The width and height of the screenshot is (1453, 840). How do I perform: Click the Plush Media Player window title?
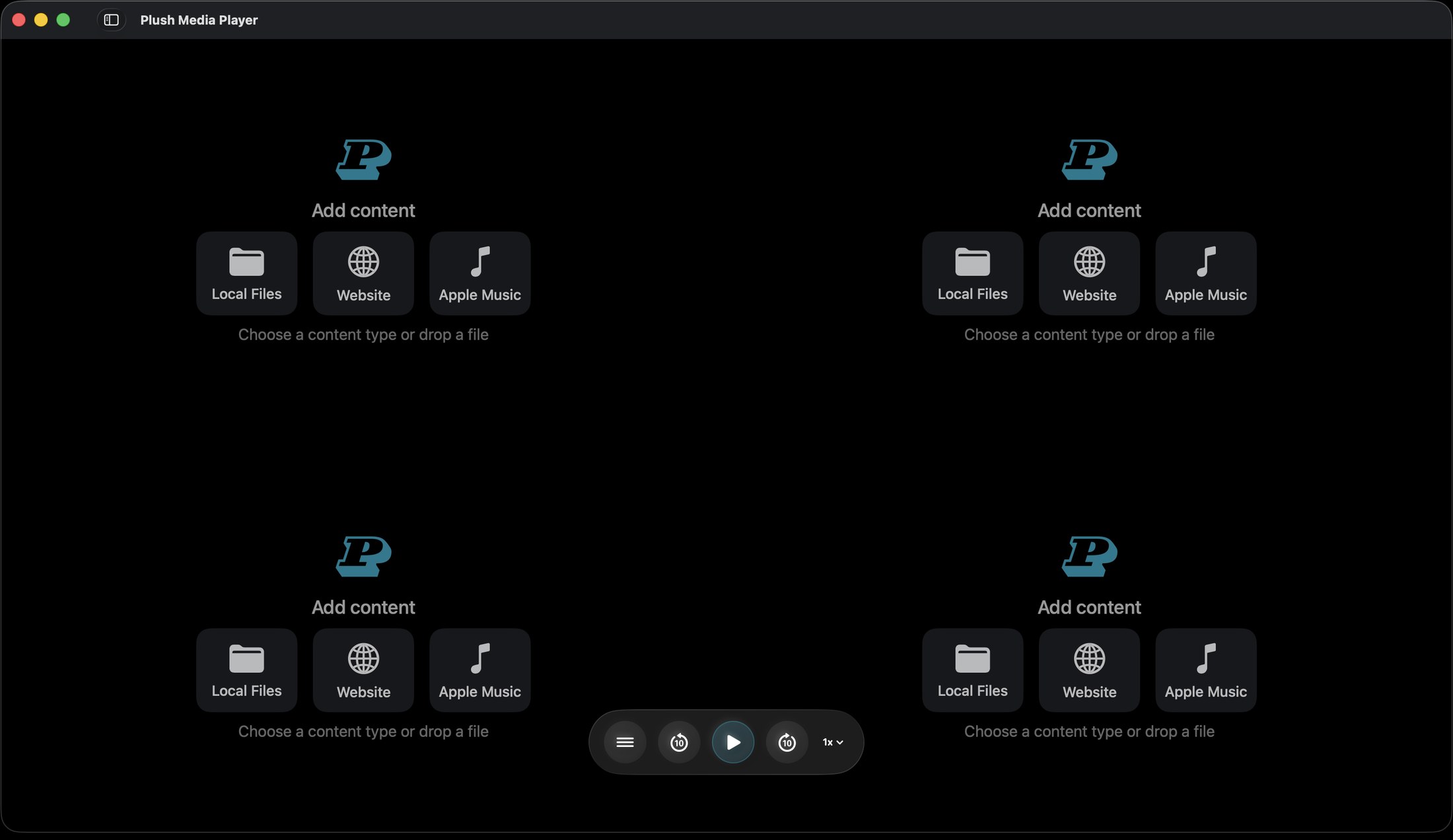click(199, 20)
